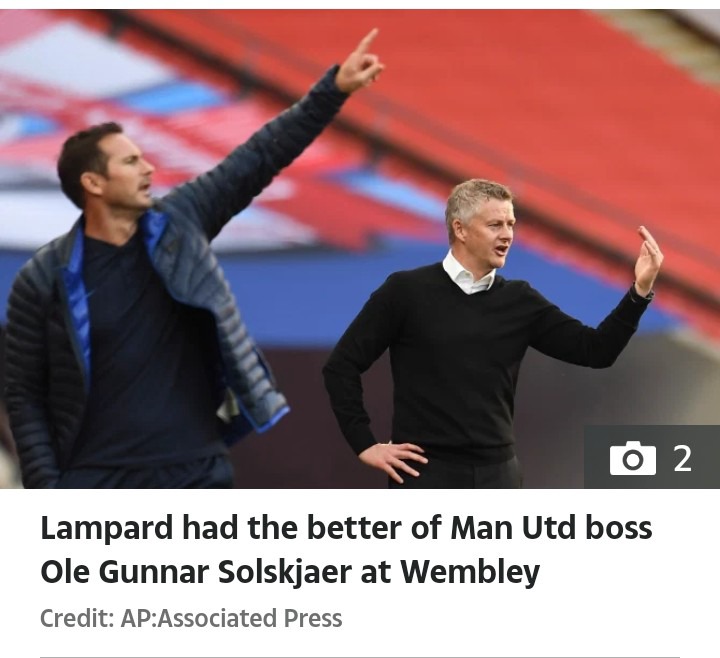The image size is (720, 658).
Task: Click the word "Wembley" in the caption
Action: point(470,572)
